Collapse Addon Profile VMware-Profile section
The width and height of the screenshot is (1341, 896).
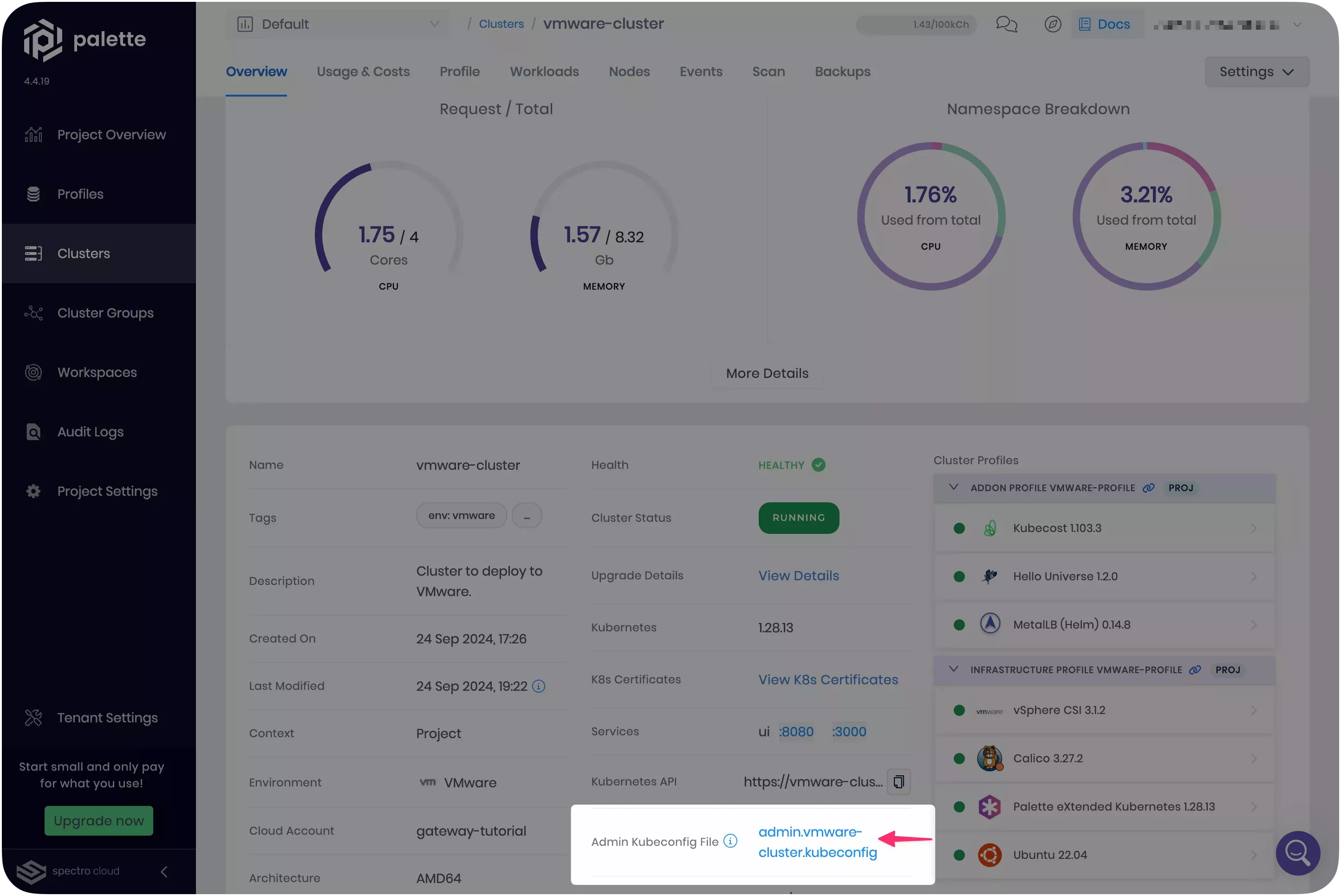pyautogui.click(x=953, y=487)
